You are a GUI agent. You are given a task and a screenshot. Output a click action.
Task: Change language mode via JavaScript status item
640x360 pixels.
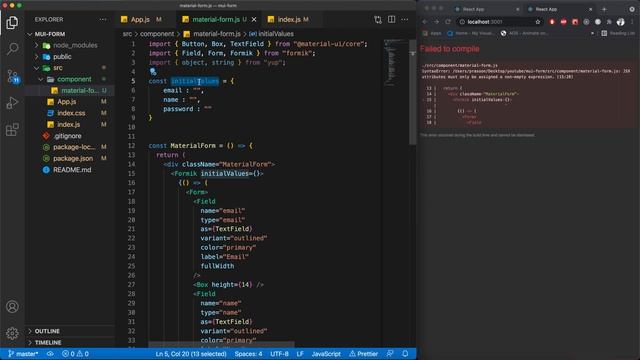[326, 354]
